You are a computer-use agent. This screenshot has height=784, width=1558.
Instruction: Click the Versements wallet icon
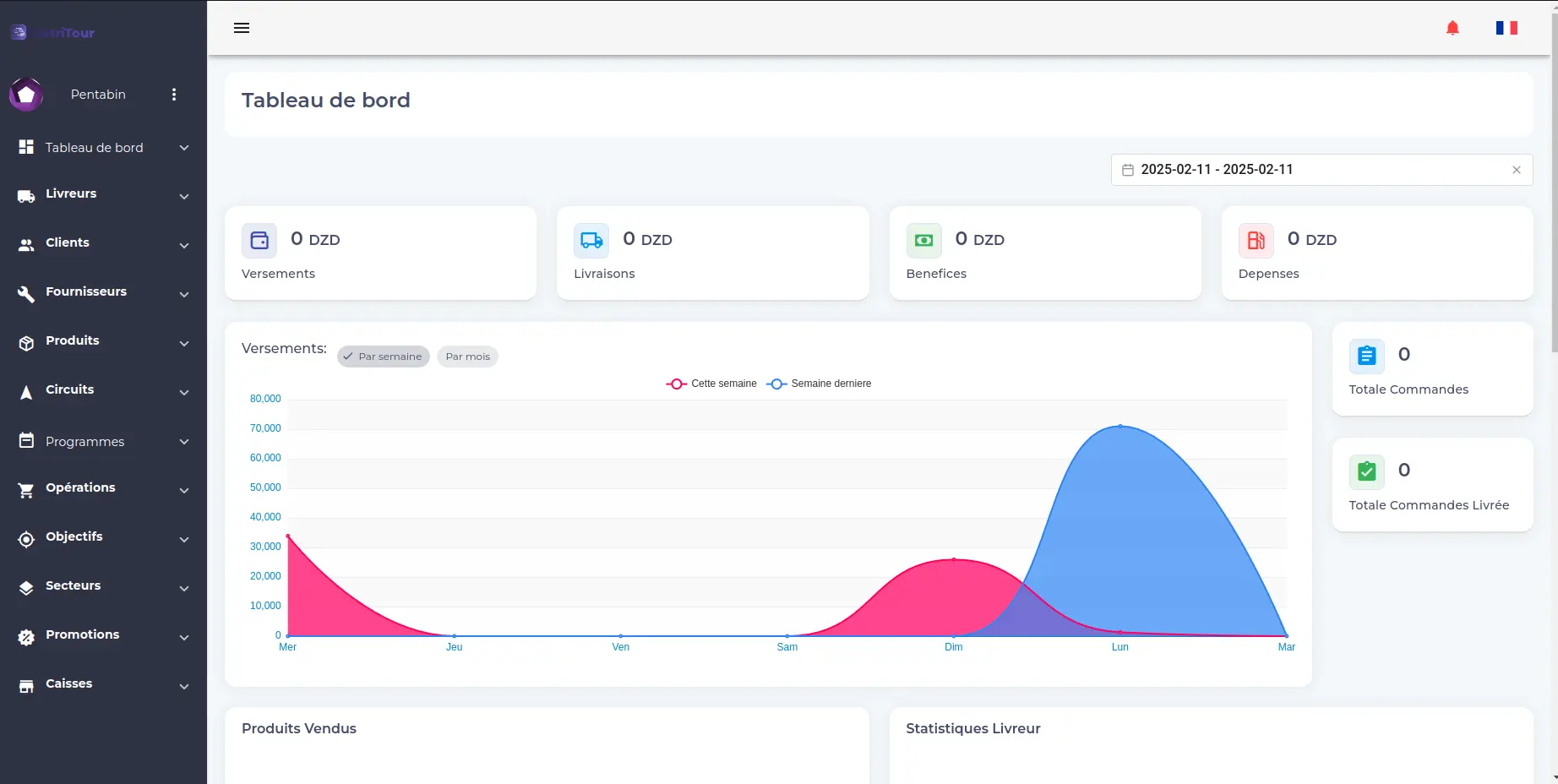[x=259, y=241]
